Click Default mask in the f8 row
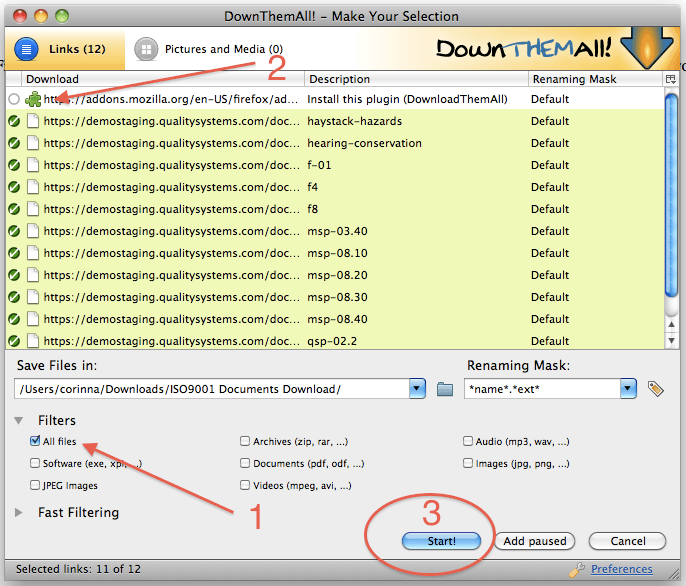 550,209
